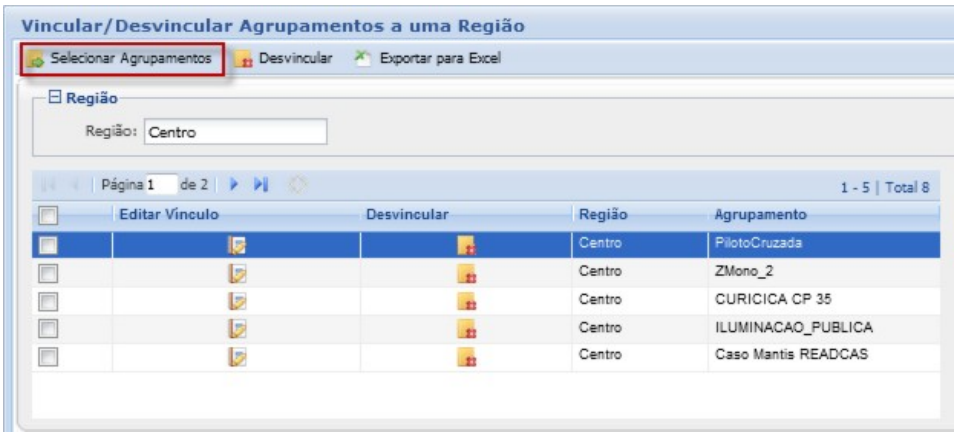962x437 pixels.
Task: Click Edit Link icon for ZMono_2 row
Action: (x=236, y=273)
